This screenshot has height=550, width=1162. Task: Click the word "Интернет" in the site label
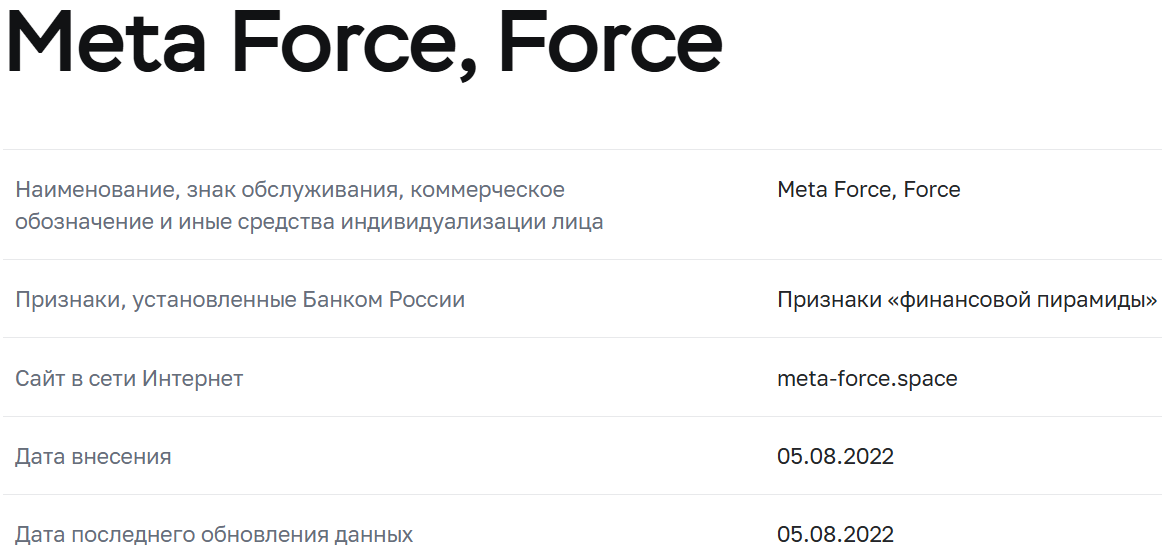tap(193, 379)
